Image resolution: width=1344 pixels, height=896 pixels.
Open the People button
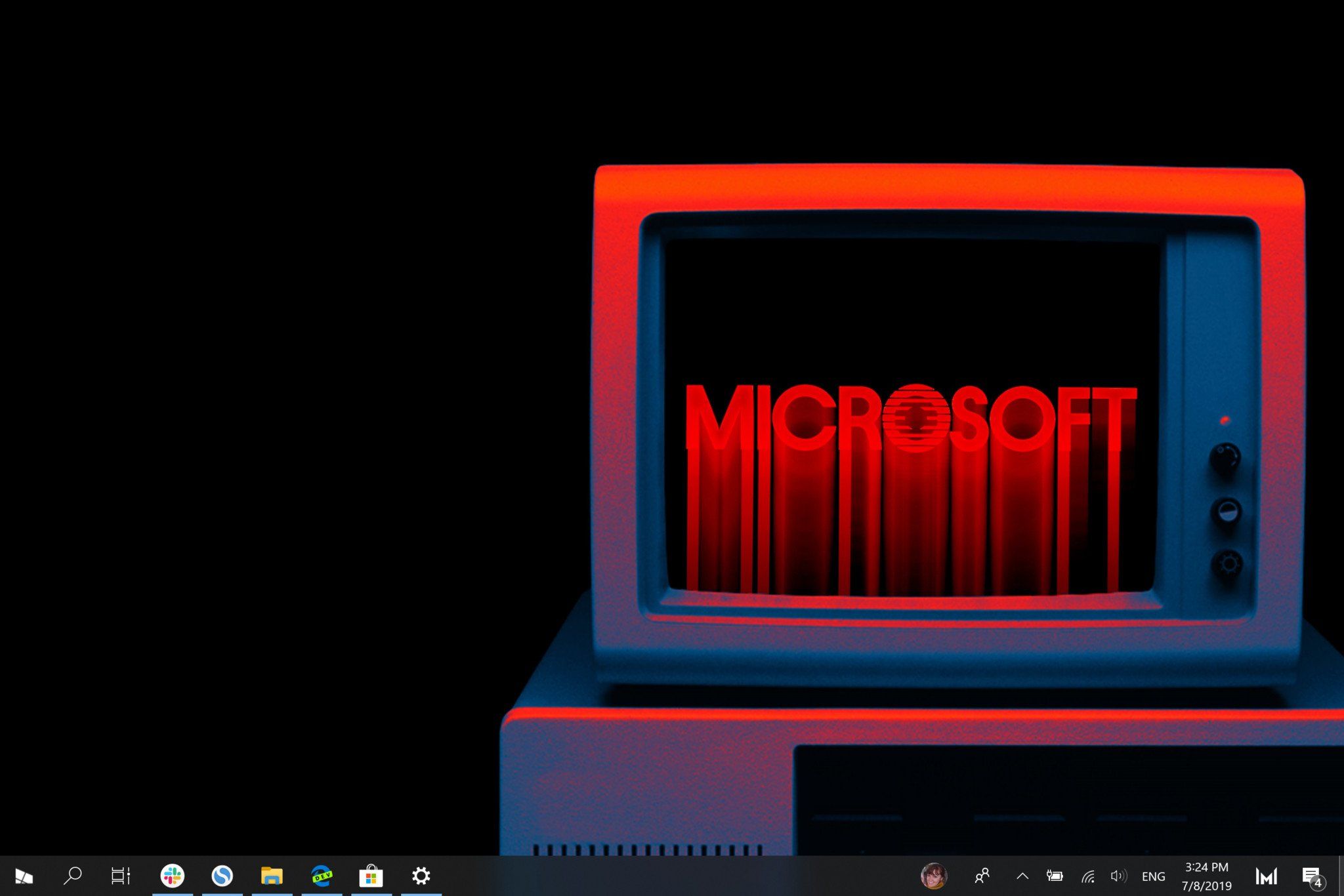982,876
